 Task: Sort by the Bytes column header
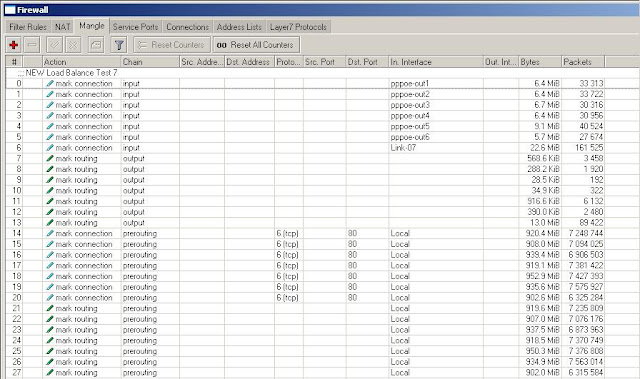pos(540,62)
